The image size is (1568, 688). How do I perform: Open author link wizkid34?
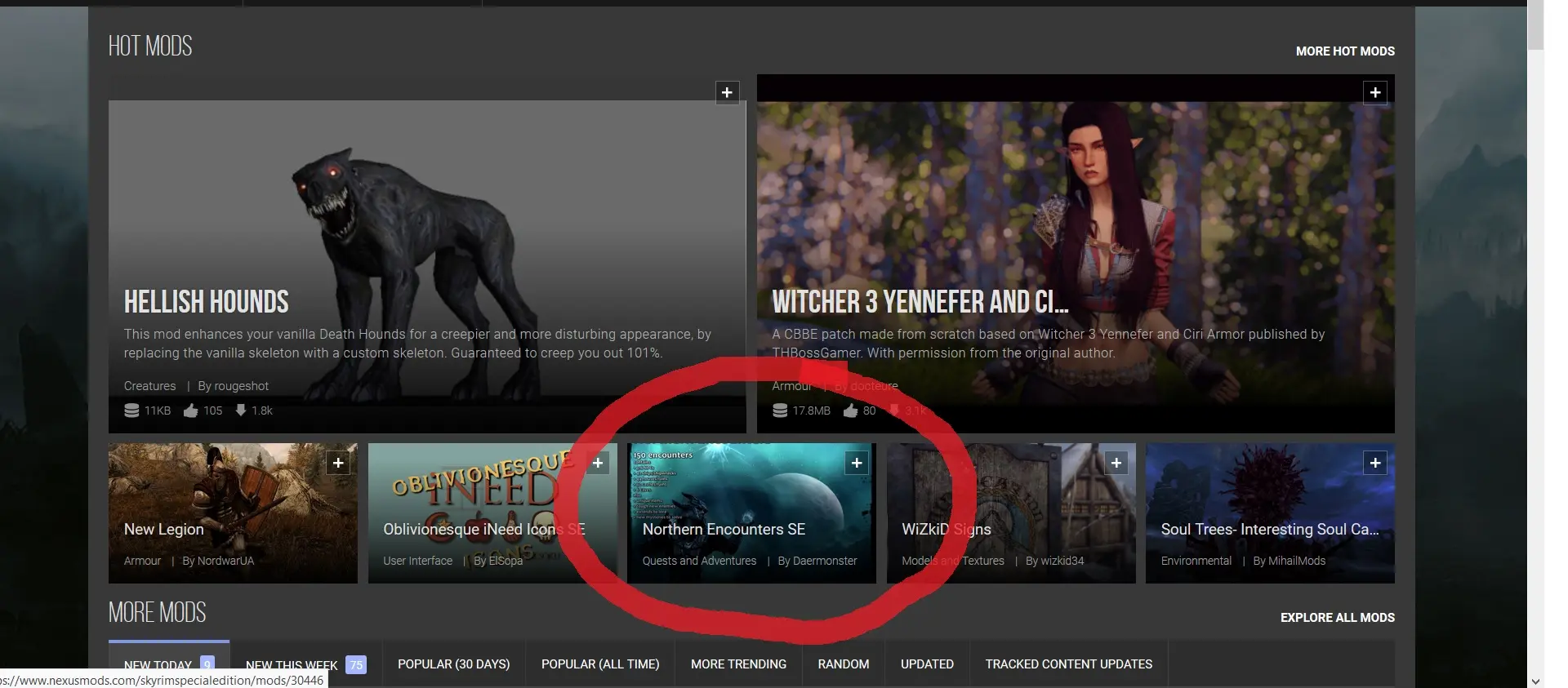tap(1063, 561)
